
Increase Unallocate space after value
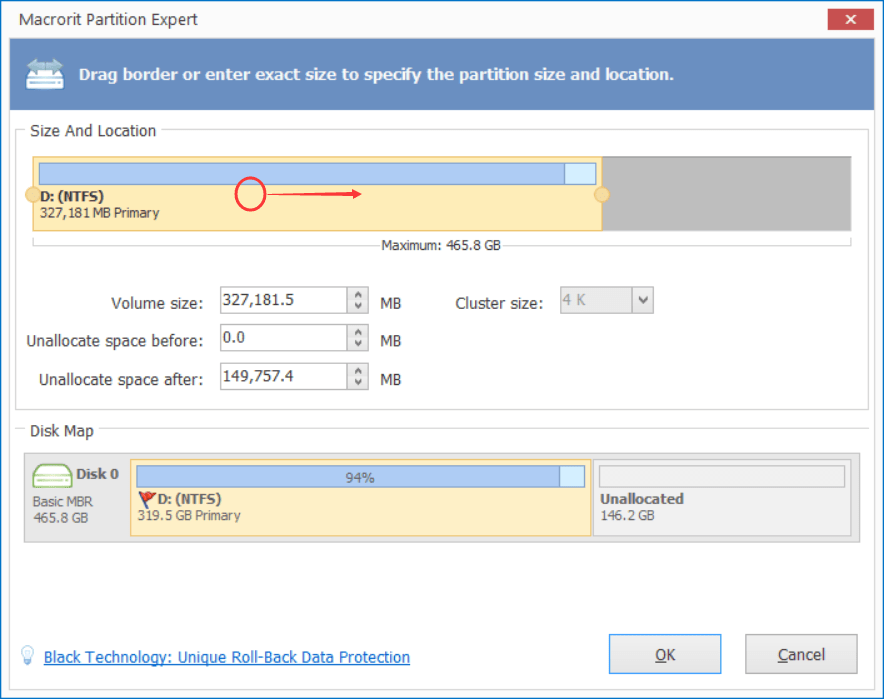[x=358, y=371]
